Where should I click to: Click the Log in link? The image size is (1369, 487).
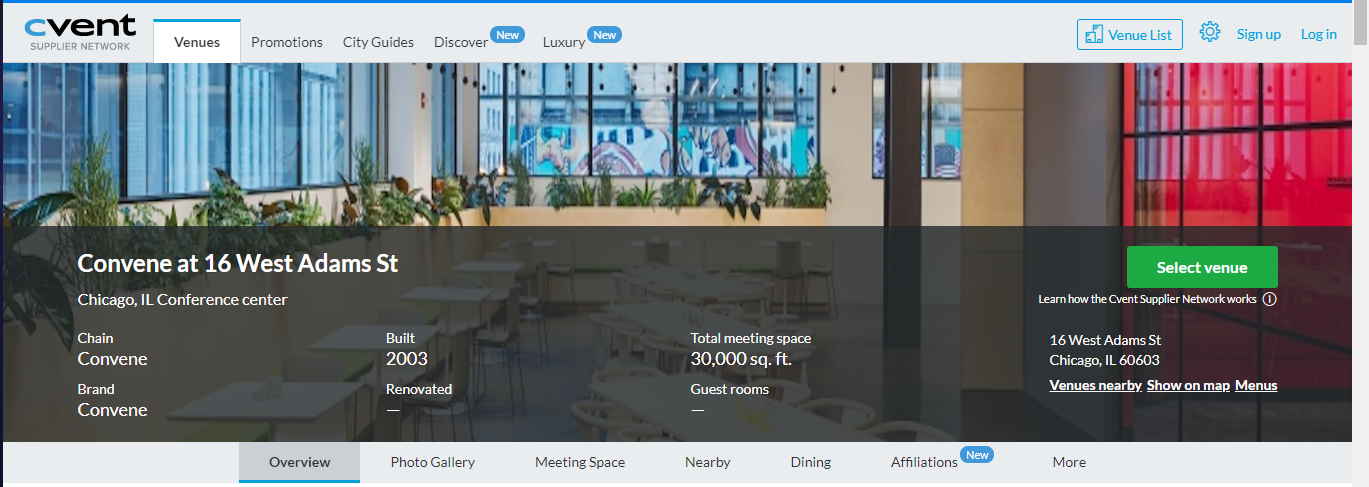(x=1318, y=34)
